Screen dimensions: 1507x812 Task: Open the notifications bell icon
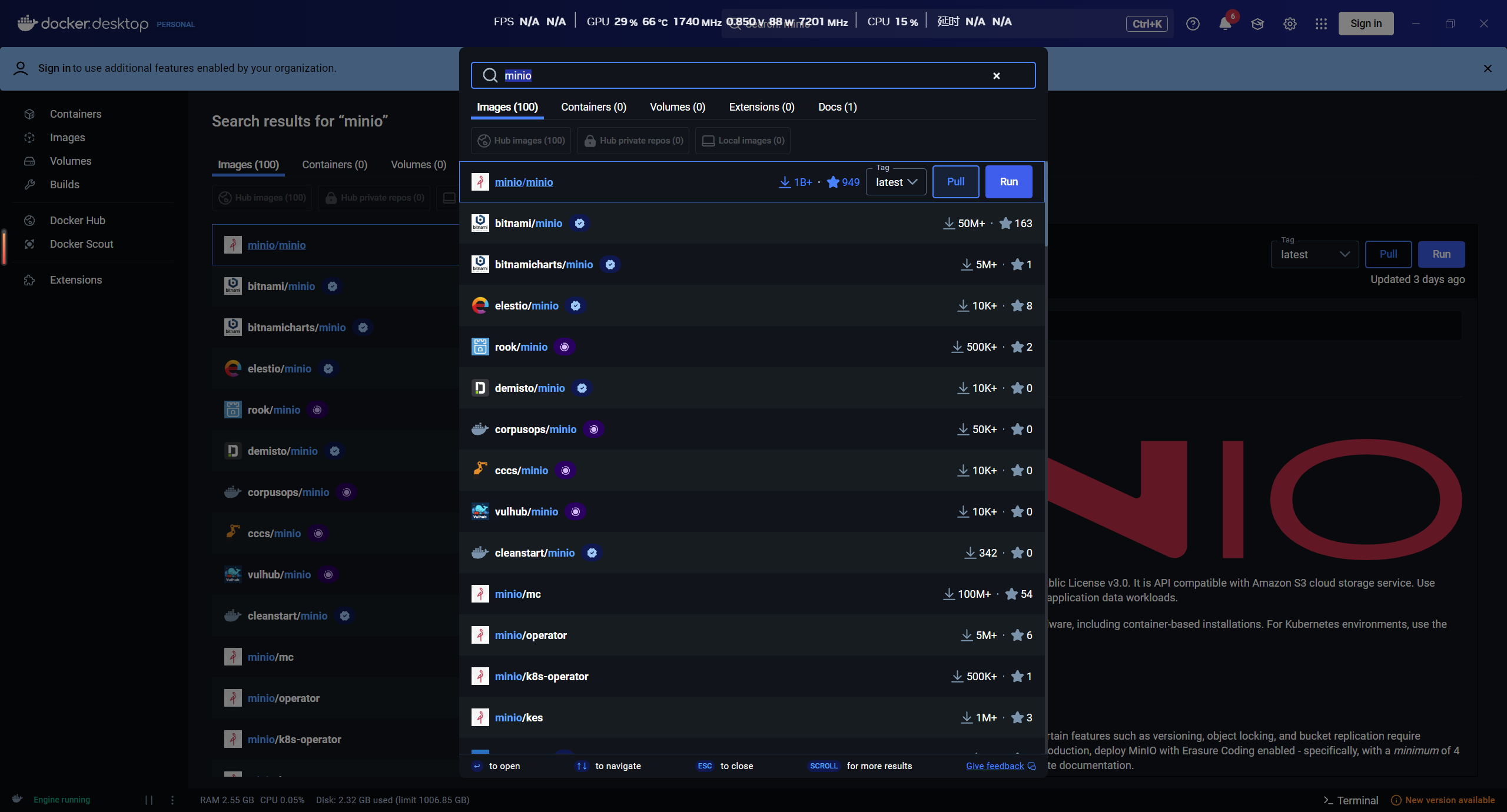click(1225, 24)
